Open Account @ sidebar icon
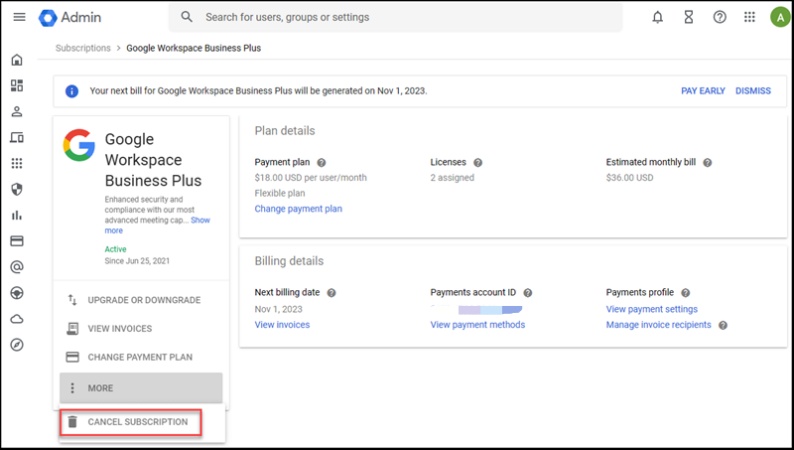Image resolution: width=794 pixels, height=450 pixels. [x=17, y=267]
